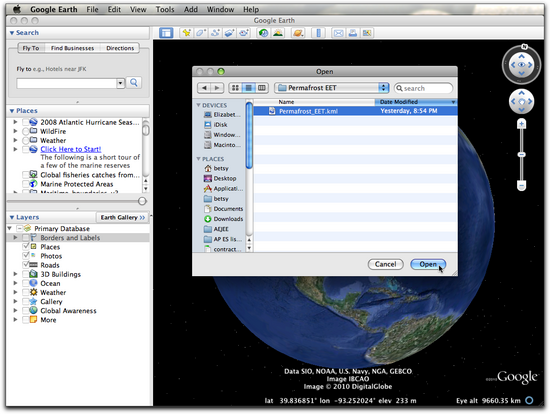Check the Global Awareness layer checkbox
Screen dimensions: 550x414
26,311
